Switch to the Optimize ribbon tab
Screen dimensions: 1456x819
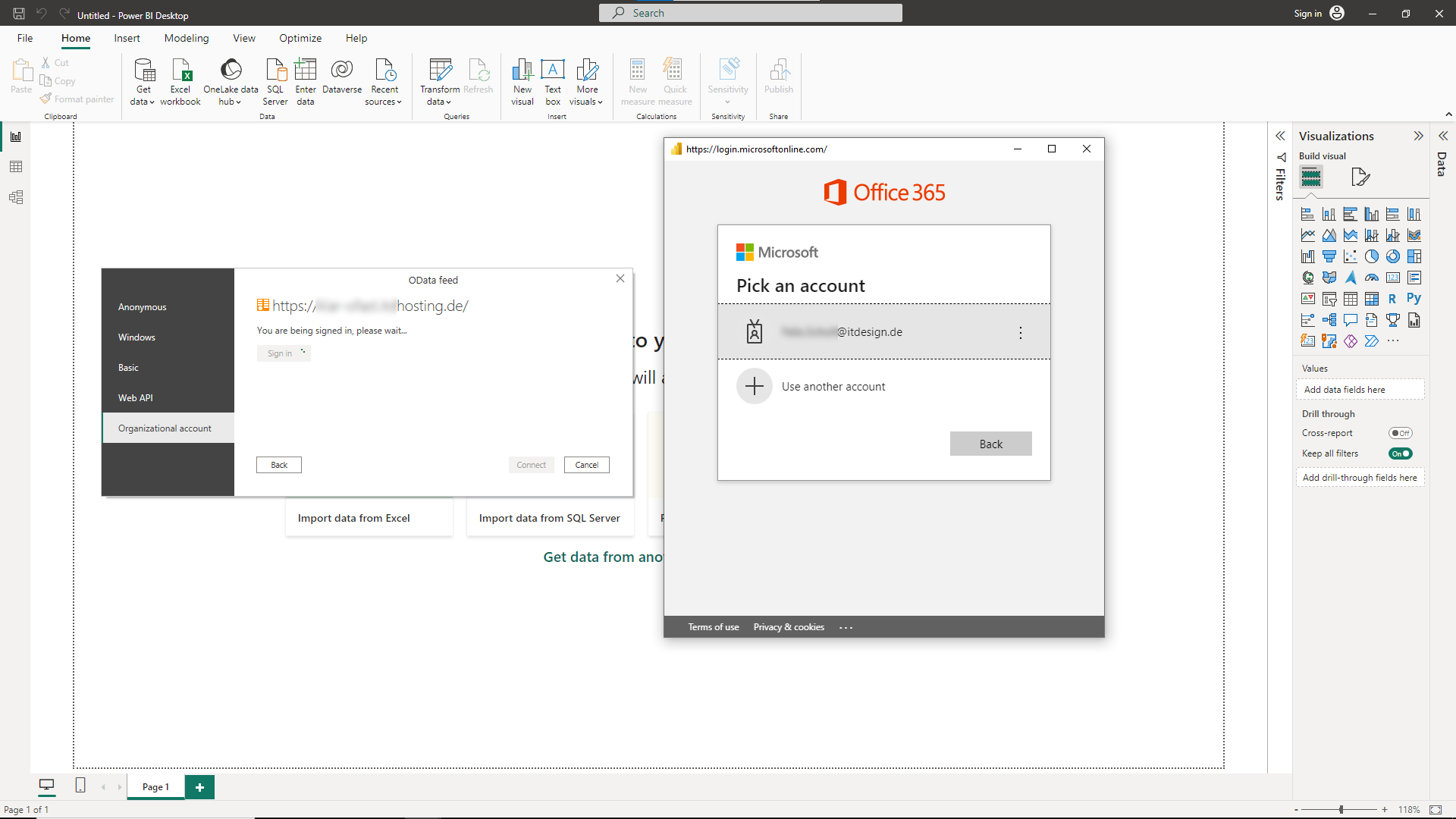pyautogui.click(x=300, y=39)
